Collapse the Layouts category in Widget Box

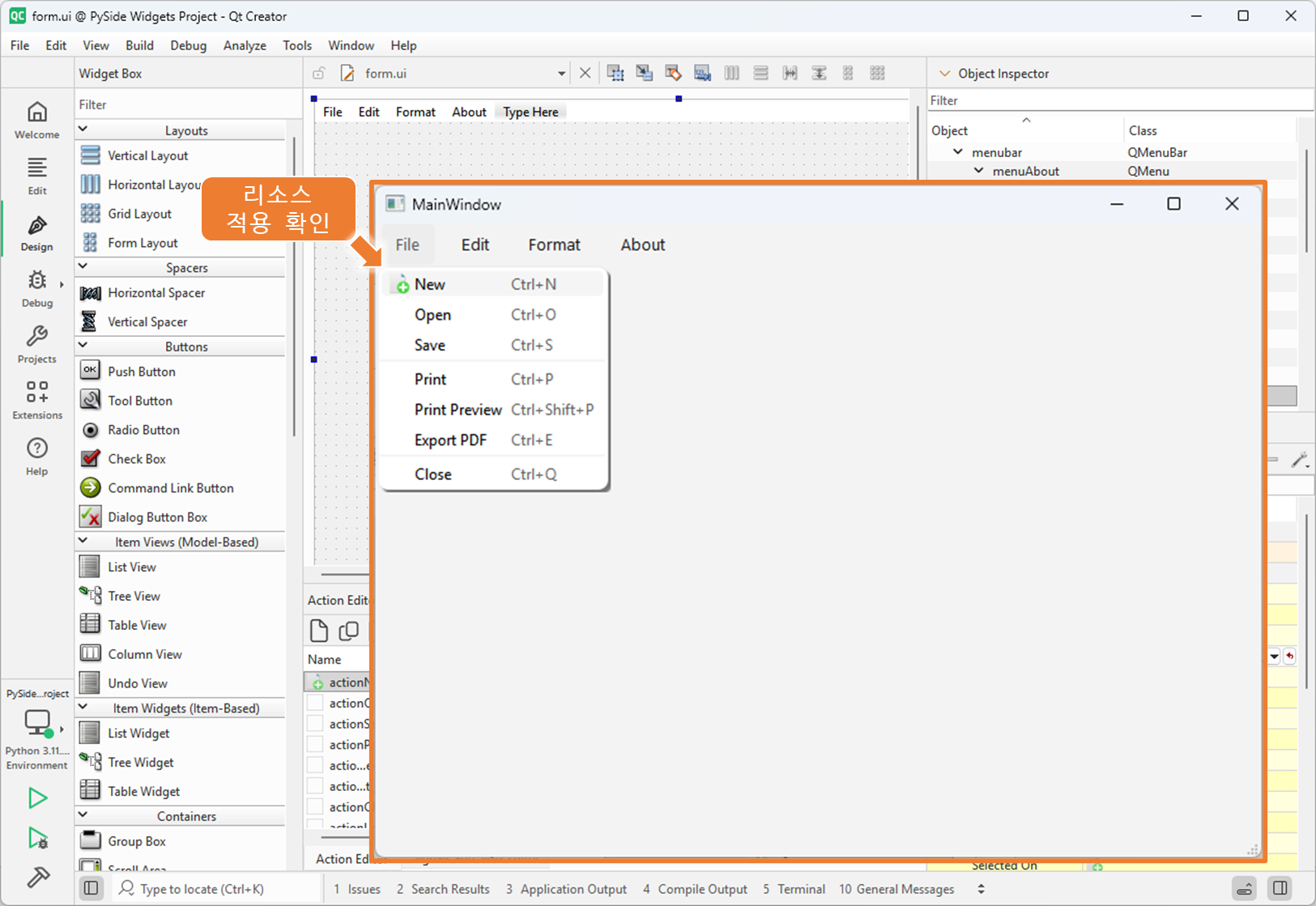click(83, 130)
